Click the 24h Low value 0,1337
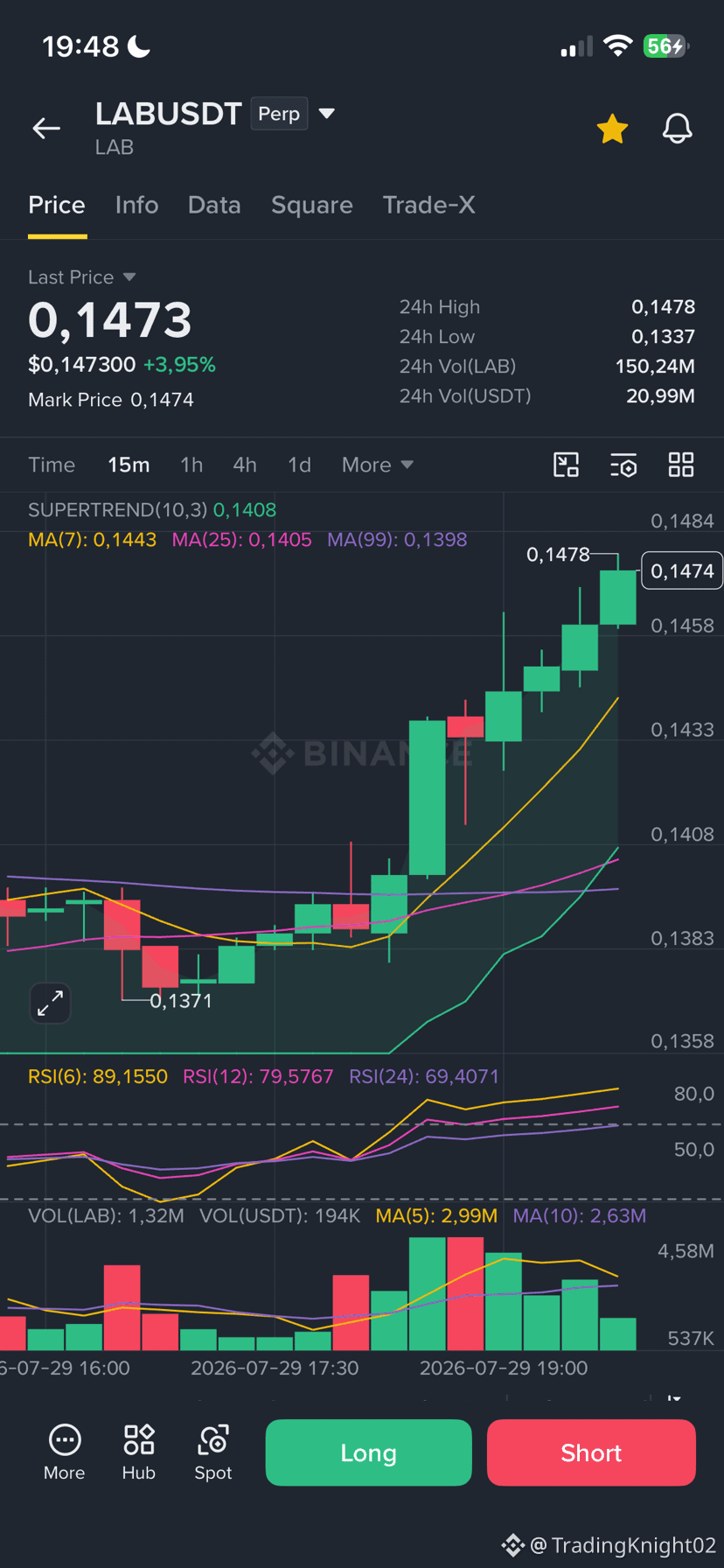724x1568 pixels. coord(664,337)
